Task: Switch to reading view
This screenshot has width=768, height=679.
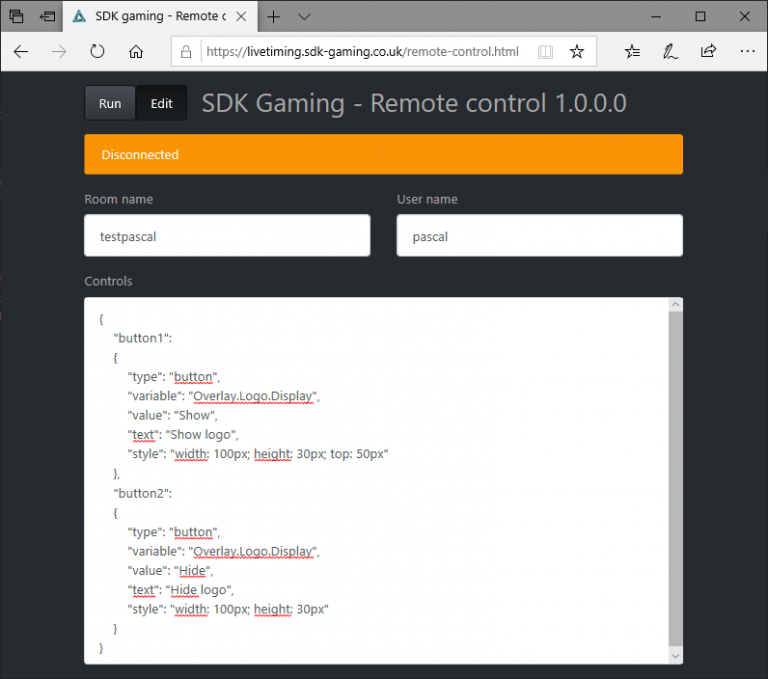Action: point(545,51)
